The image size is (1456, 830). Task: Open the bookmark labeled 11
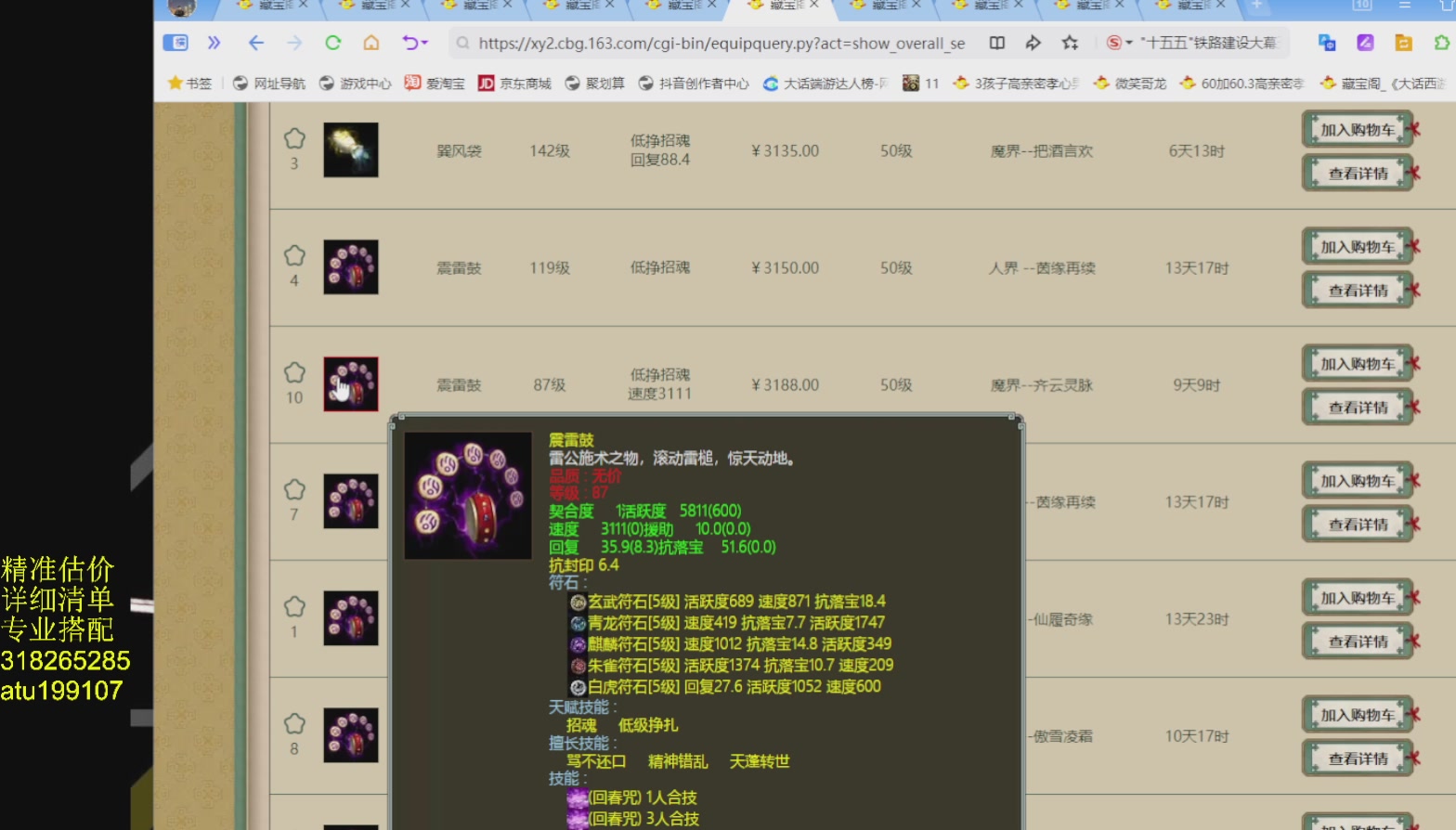coord(921,84)
